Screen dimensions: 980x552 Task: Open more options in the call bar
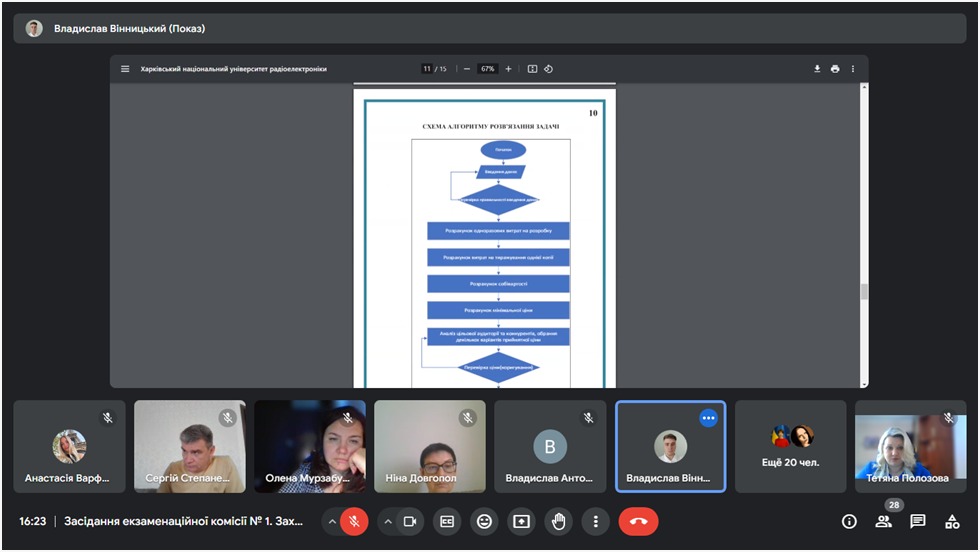(596, 521)
